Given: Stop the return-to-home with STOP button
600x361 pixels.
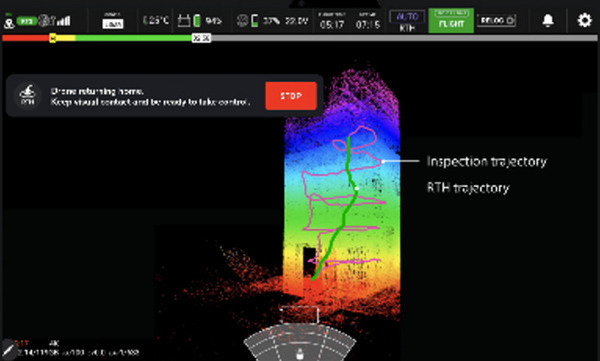Looking at the screenshot, I should pos(291,96).
